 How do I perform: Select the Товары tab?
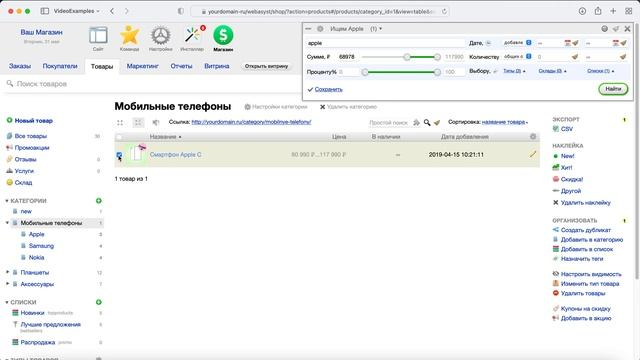pos(102,66)
